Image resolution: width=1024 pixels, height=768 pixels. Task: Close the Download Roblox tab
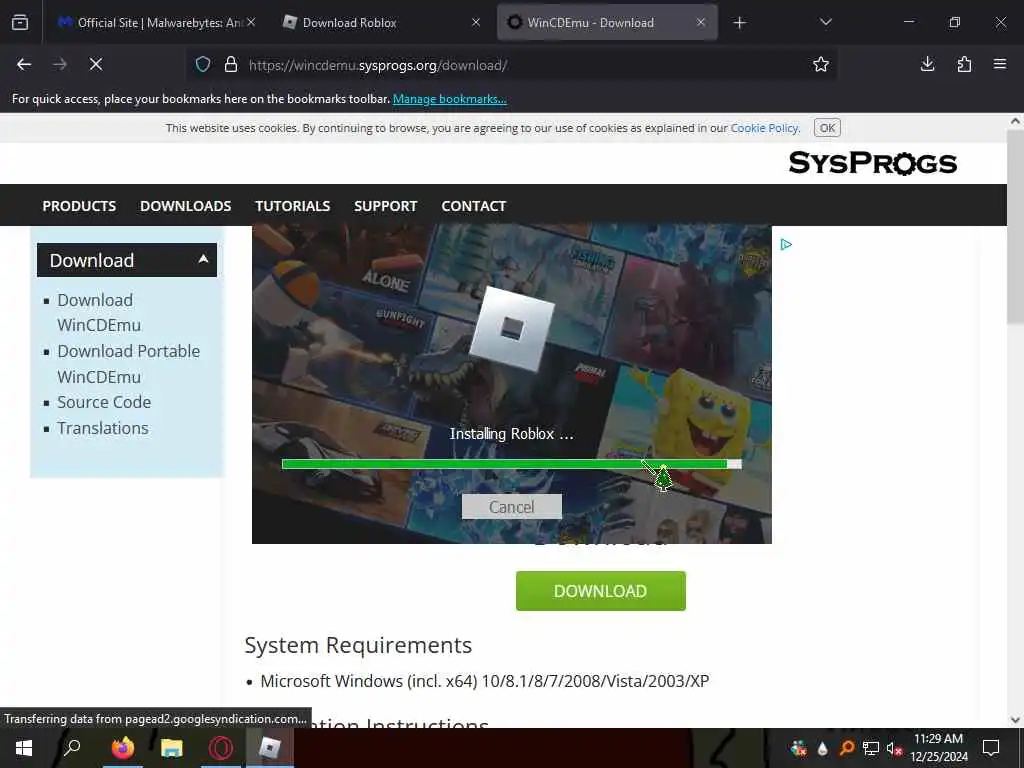(476, 22)
